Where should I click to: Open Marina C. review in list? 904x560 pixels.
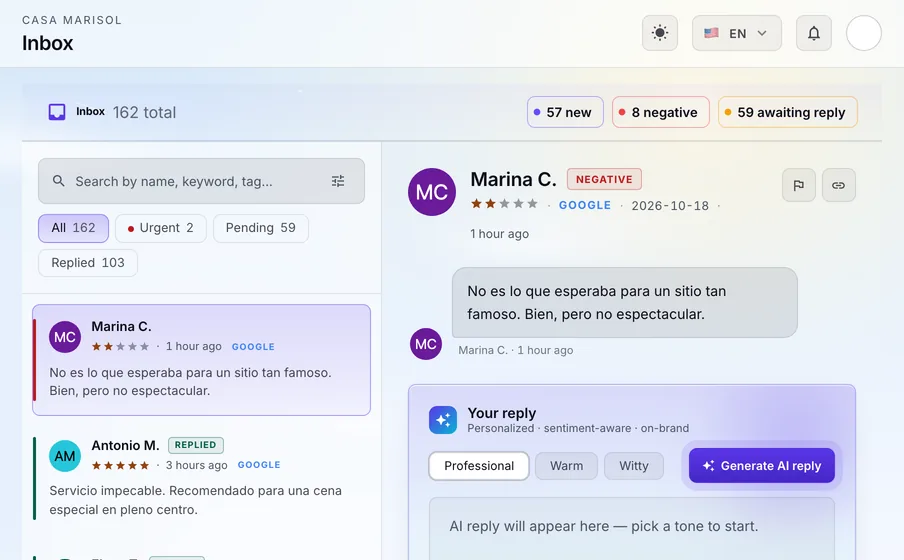pyautogui.click(x=201, y=360)
